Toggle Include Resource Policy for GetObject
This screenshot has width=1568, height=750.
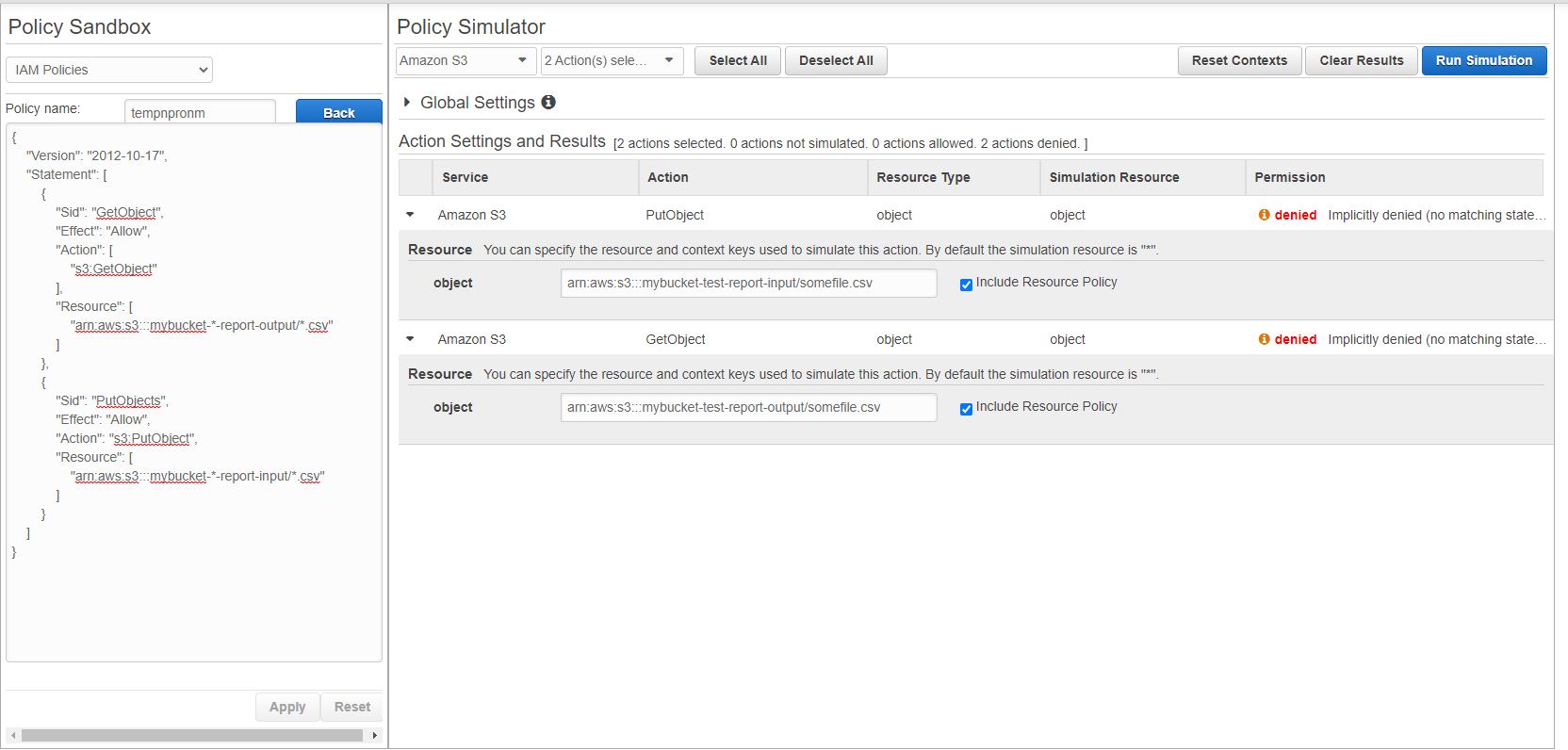coord(966,409)
